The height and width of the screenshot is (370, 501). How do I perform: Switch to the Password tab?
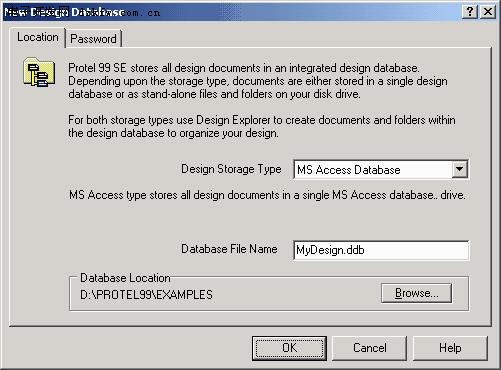[93, 39]
